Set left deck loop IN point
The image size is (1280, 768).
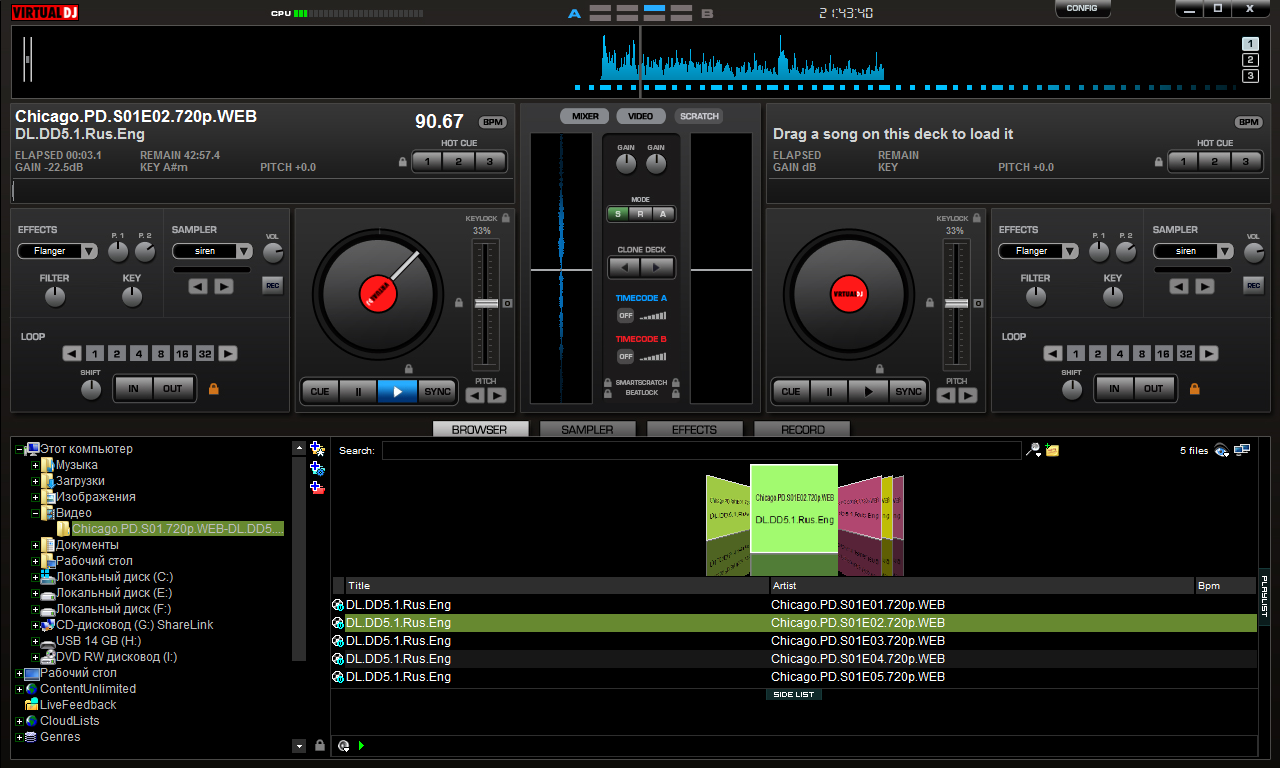tap(133, 389)
